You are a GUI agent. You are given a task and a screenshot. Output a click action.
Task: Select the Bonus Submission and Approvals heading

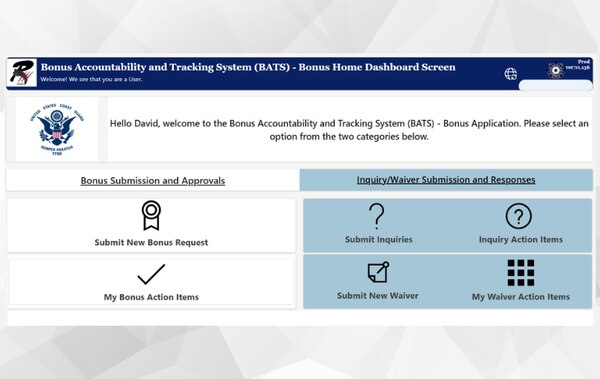(x=153, y=181)
